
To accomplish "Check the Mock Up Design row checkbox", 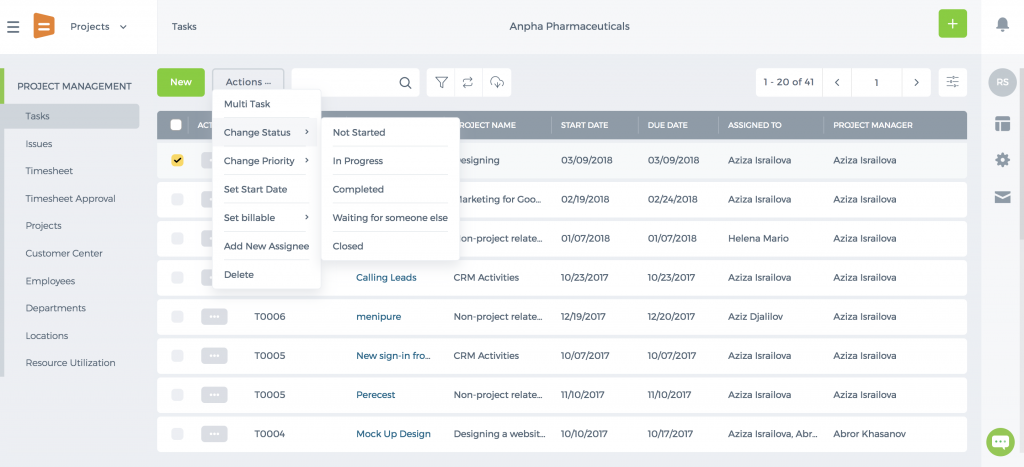I will [x=177, y=434].
